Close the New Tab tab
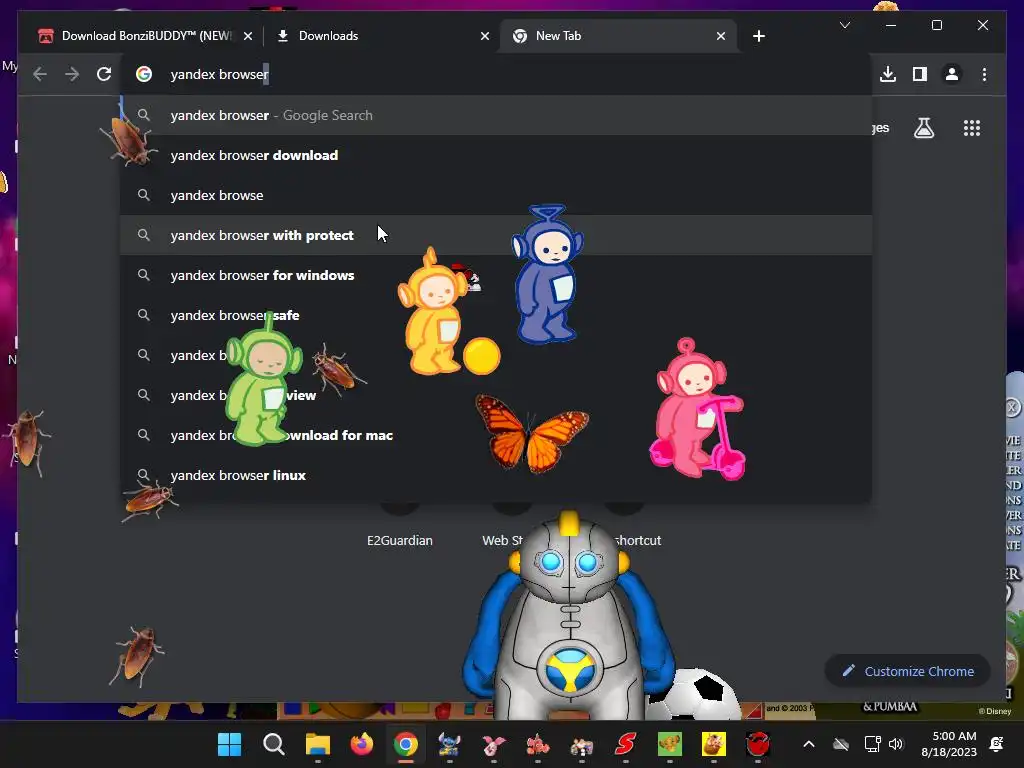This screenshot has height=768, width=1024. (720, 37)
